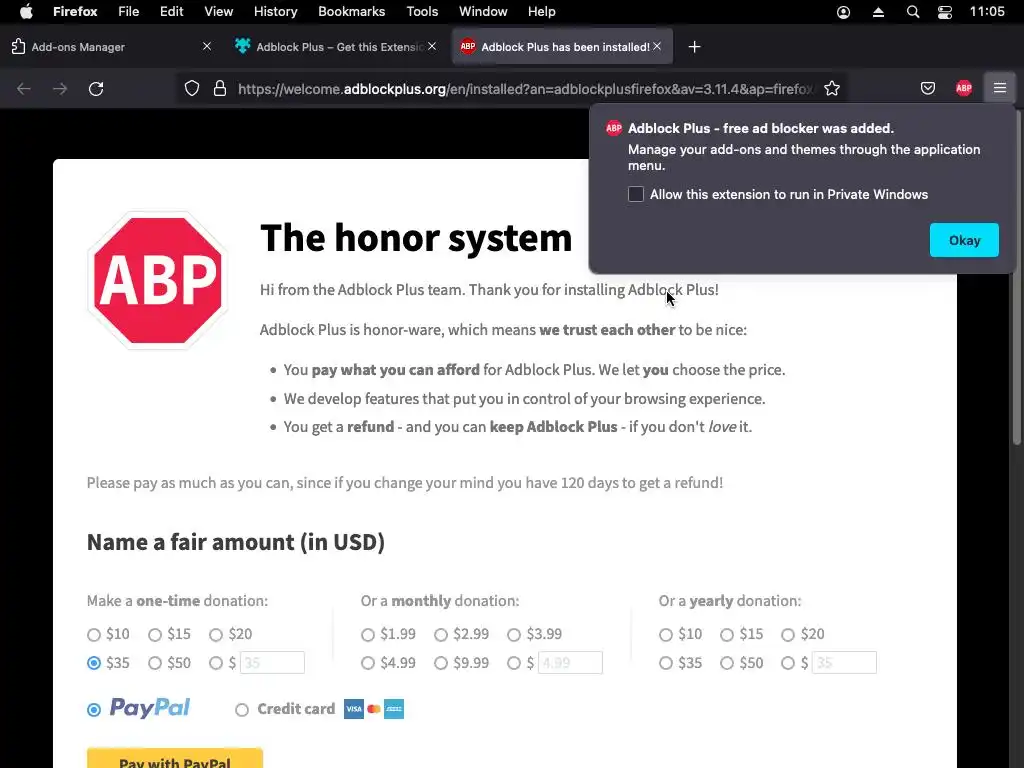
Task: Click the clock showing 11:05
Action: pos(987,12)
